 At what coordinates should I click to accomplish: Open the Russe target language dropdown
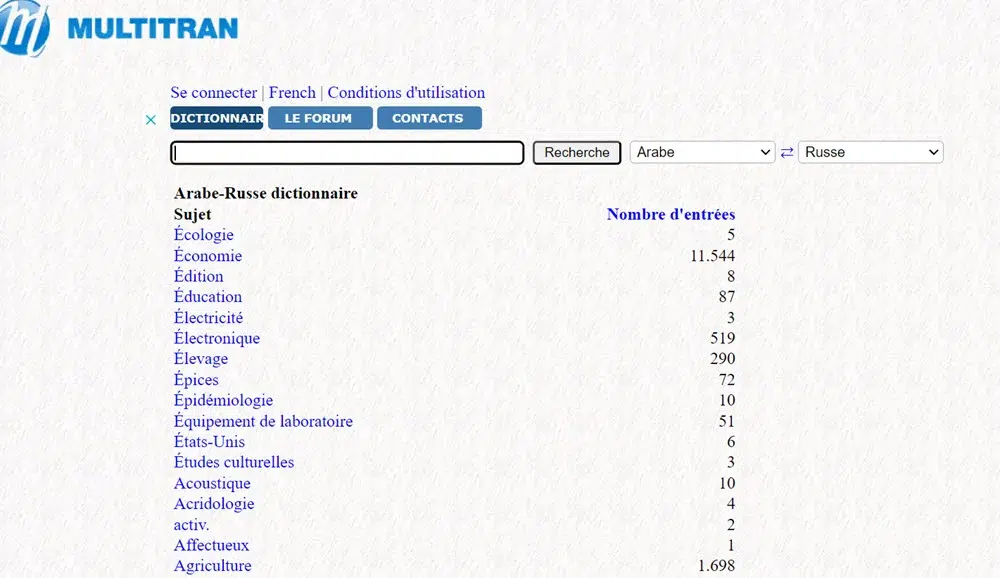pyautogui.click(x=870, y=152)
